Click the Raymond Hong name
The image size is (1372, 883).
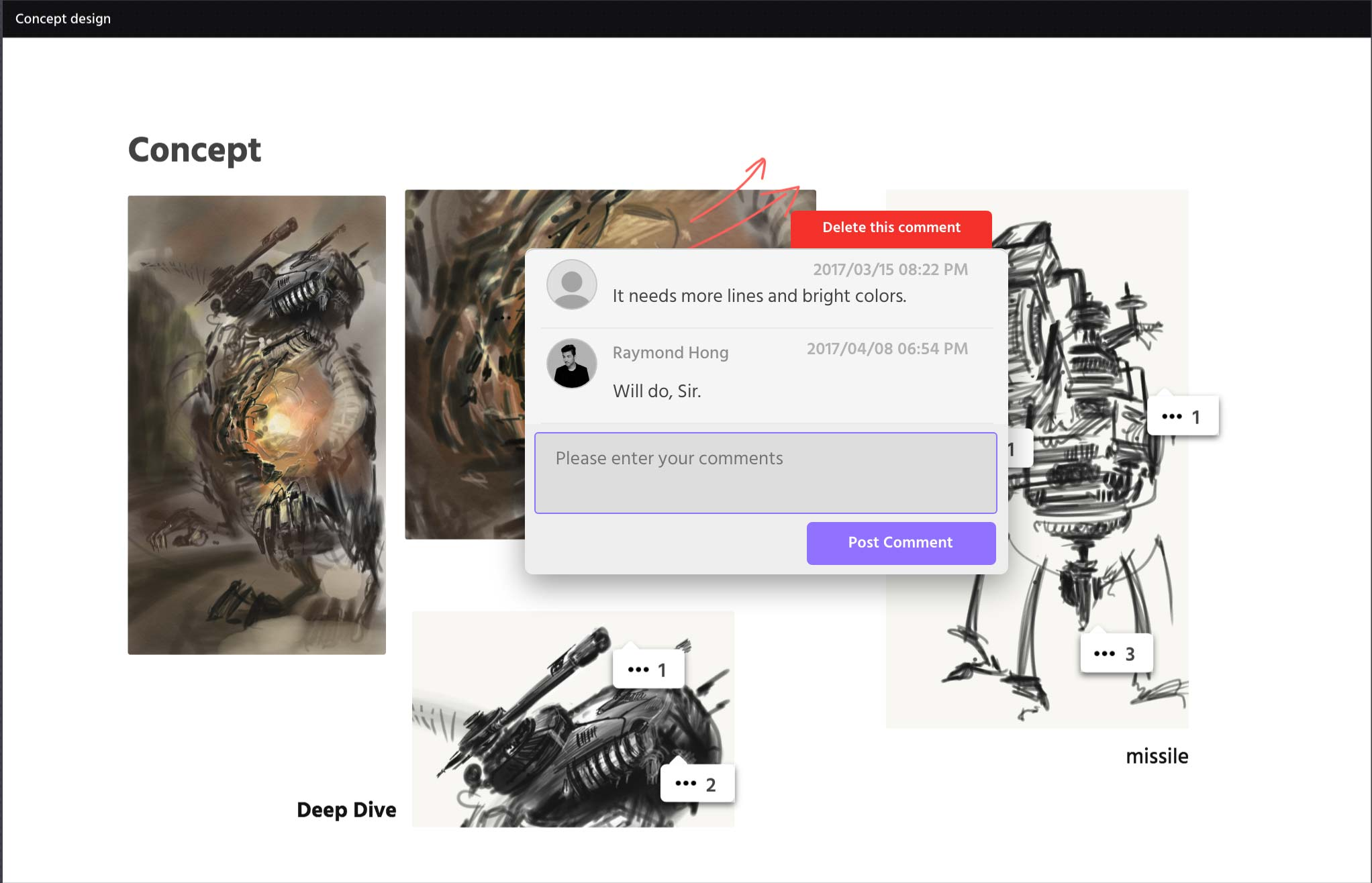coord(671,352)
